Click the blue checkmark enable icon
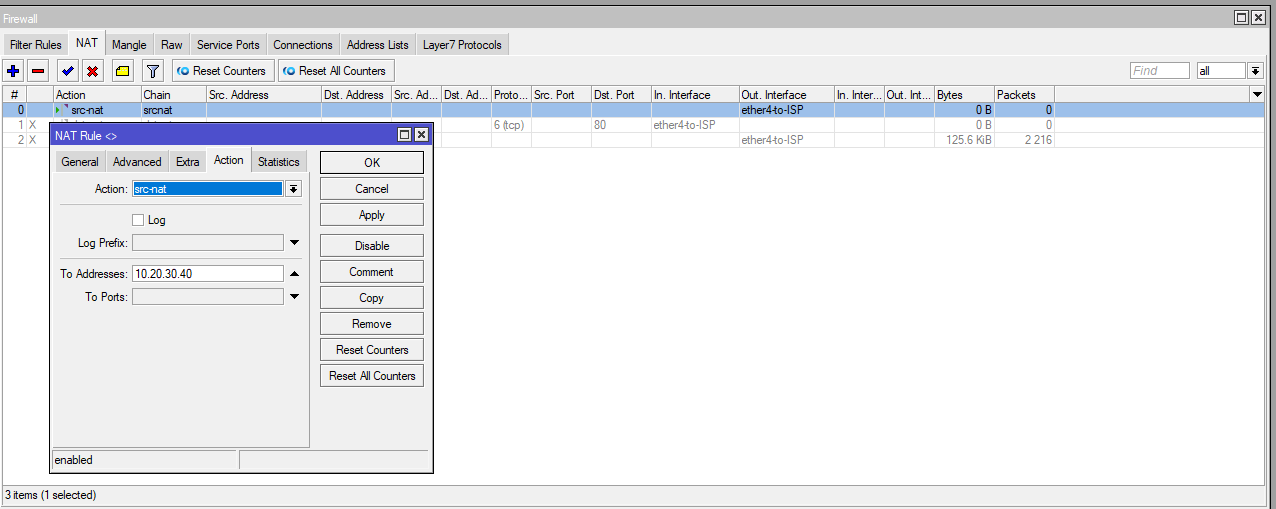The height and width of the screenshot is (509, 1276). (67, 71)
